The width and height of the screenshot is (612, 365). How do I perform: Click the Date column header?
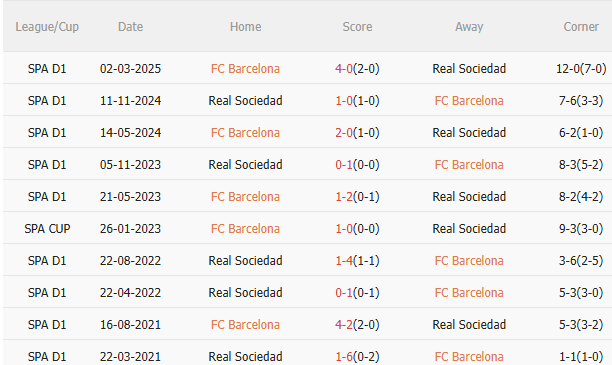(x=130, y=27)
